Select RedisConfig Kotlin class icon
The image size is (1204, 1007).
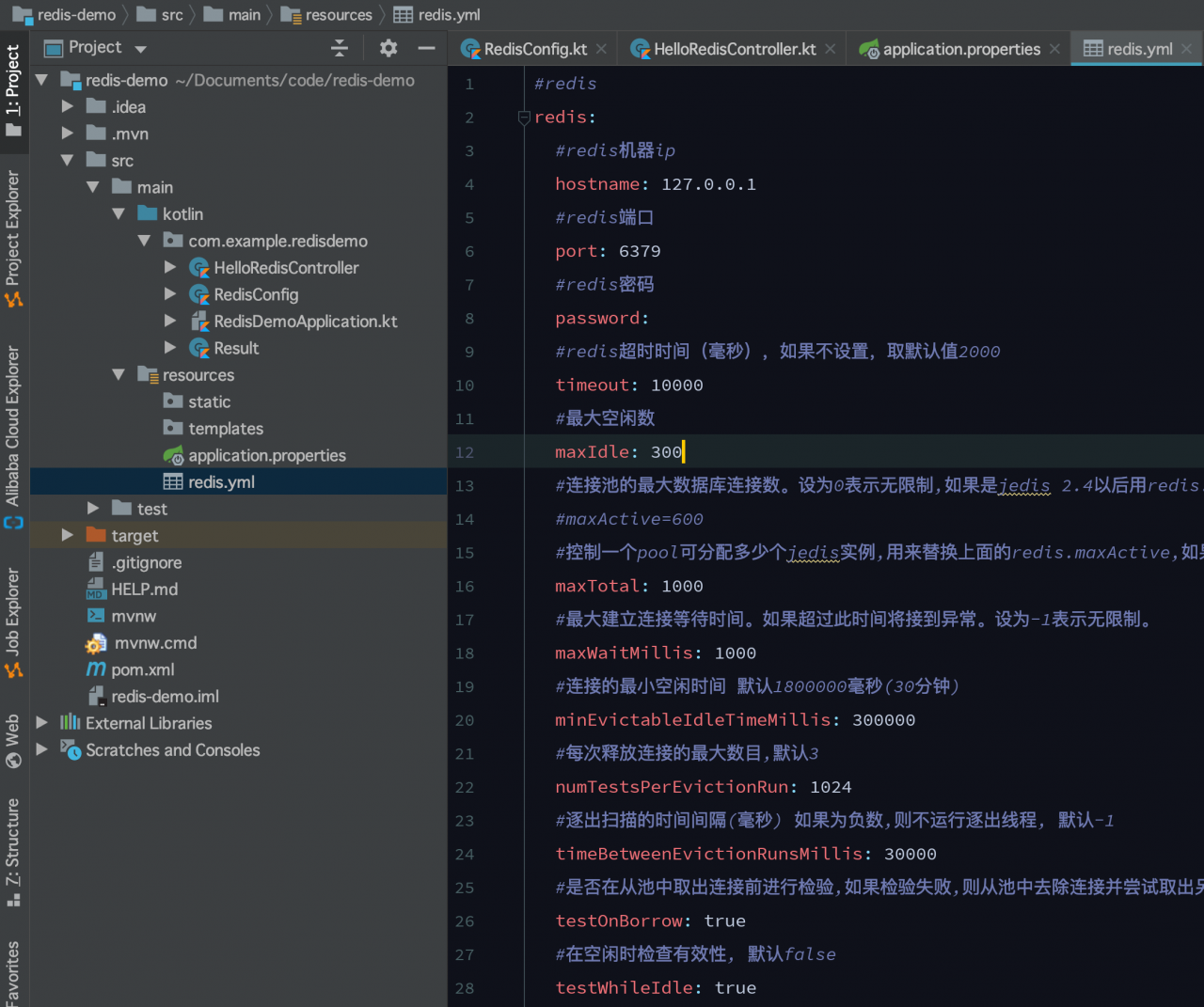tap(199, 294)
